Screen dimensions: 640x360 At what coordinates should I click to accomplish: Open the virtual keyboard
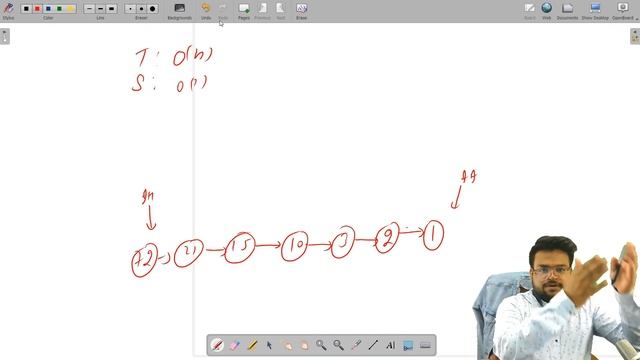tap(425, 345)
